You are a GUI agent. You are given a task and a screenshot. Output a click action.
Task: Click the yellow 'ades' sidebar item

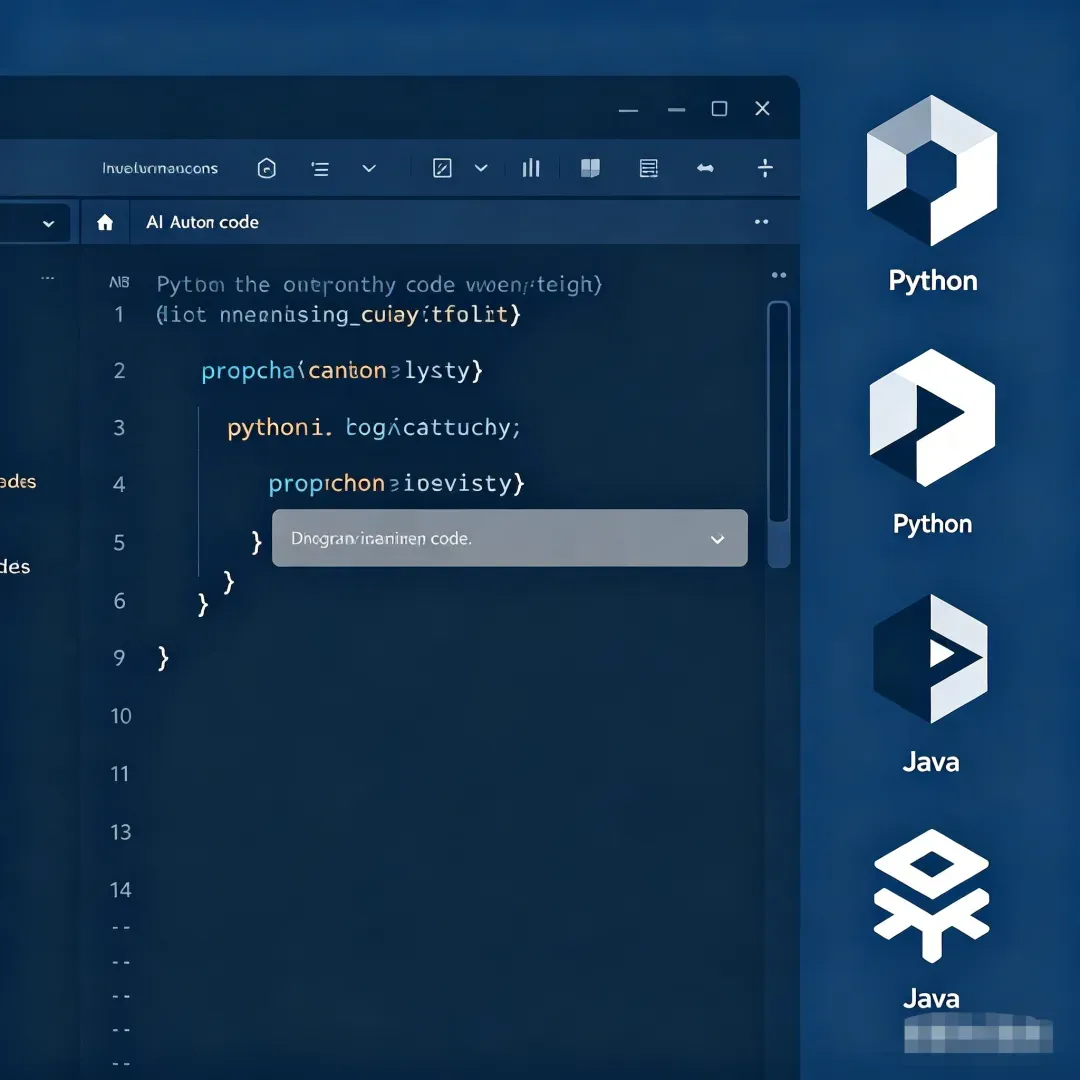(18, 481)
